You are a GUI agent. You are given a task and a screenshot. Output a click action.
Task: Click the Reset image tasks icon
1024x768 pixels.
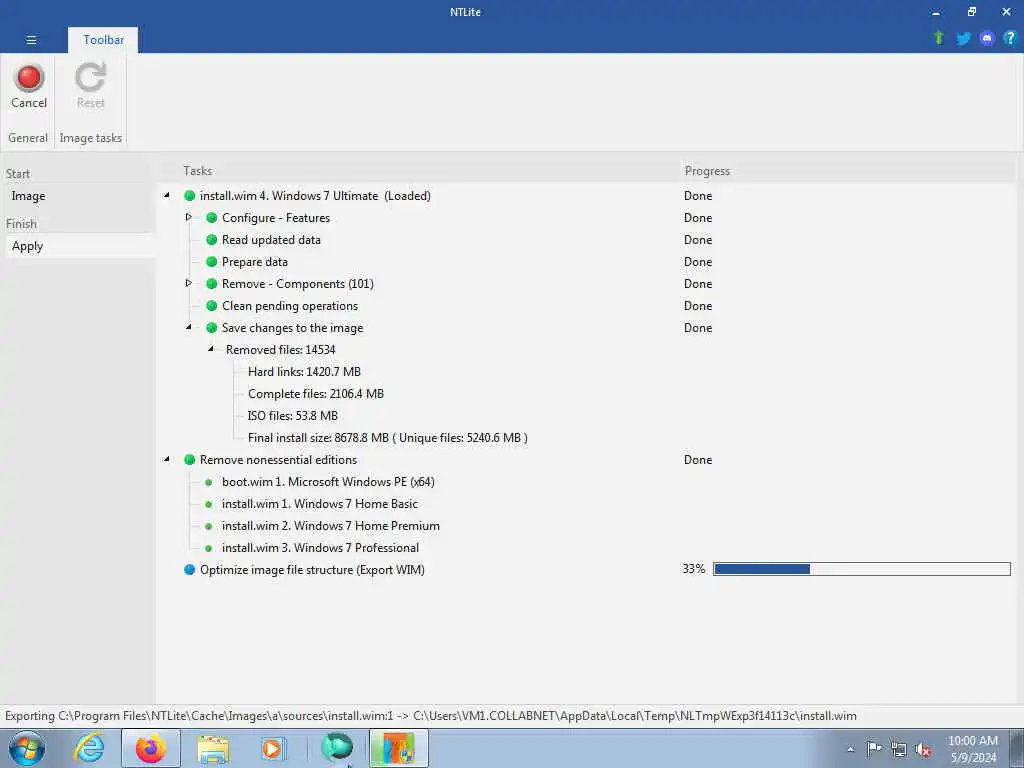pyautogui.click(x=90, y=77)
